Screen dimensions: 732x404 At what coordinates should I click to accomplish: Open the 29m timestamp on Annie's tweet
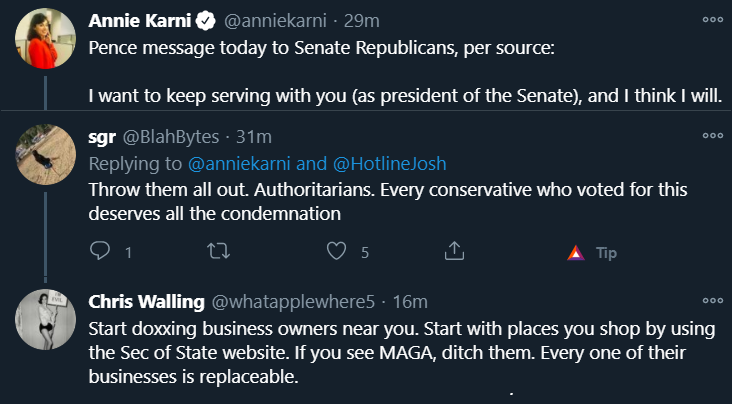[x=361, y=21]
